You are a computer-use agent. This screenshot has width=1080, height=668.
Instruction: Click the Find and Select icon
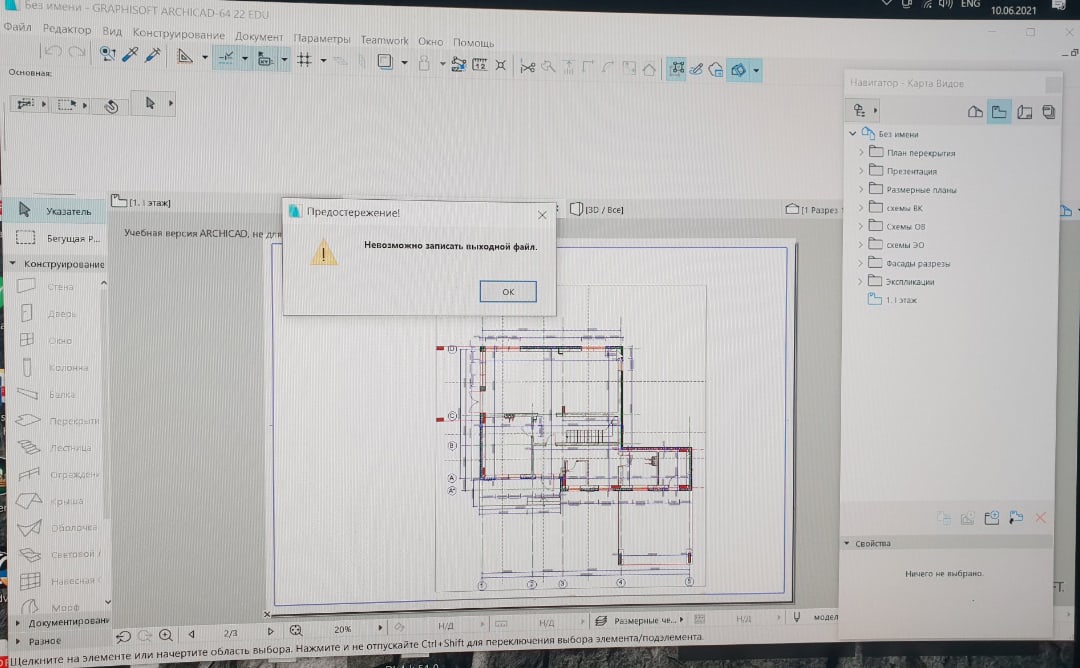(x=107, y=54)
